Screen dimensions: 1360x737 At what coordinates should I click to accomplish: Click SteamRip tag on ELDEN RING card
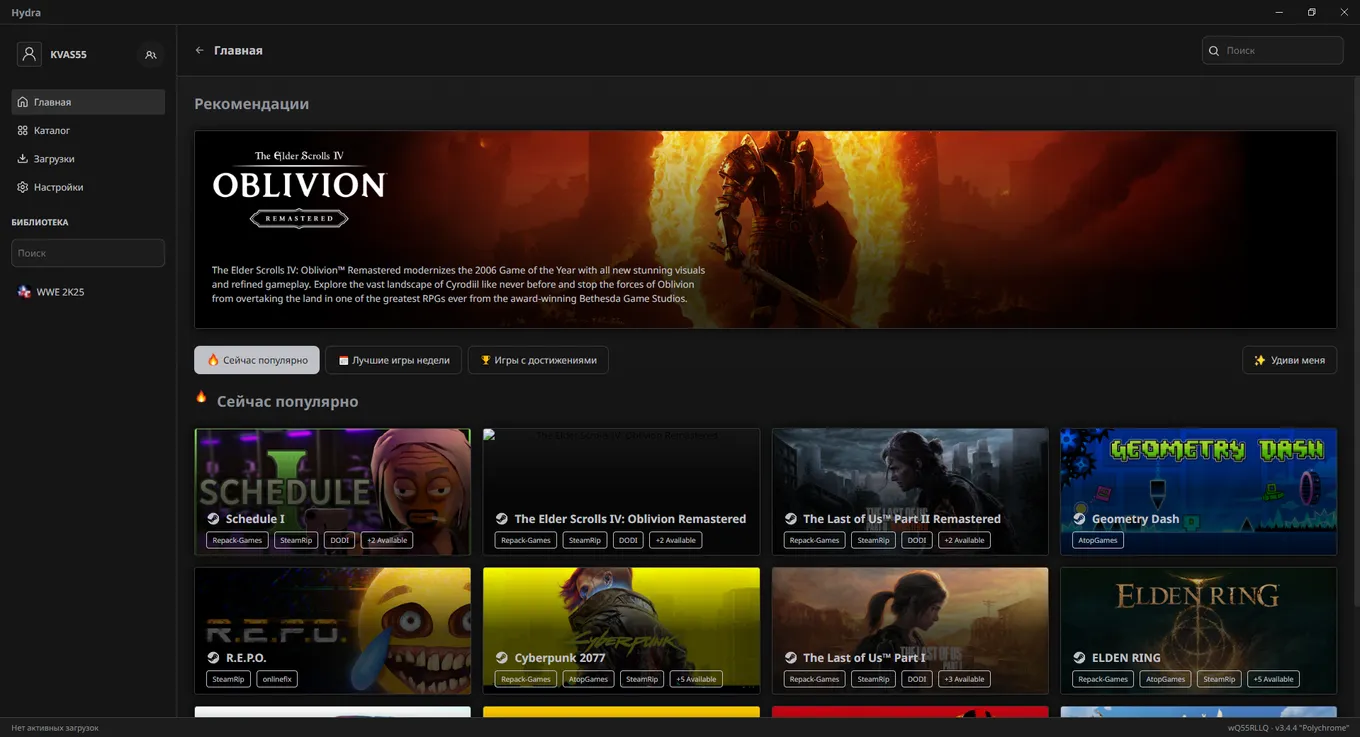click(1219, 679)
